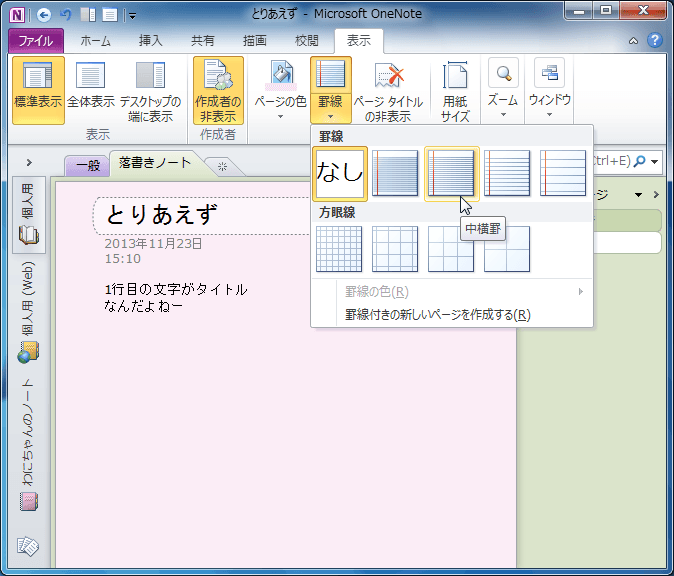Click the OneNote application icon in title bar
The image size is (674, 576).
(x=17, y=15)
